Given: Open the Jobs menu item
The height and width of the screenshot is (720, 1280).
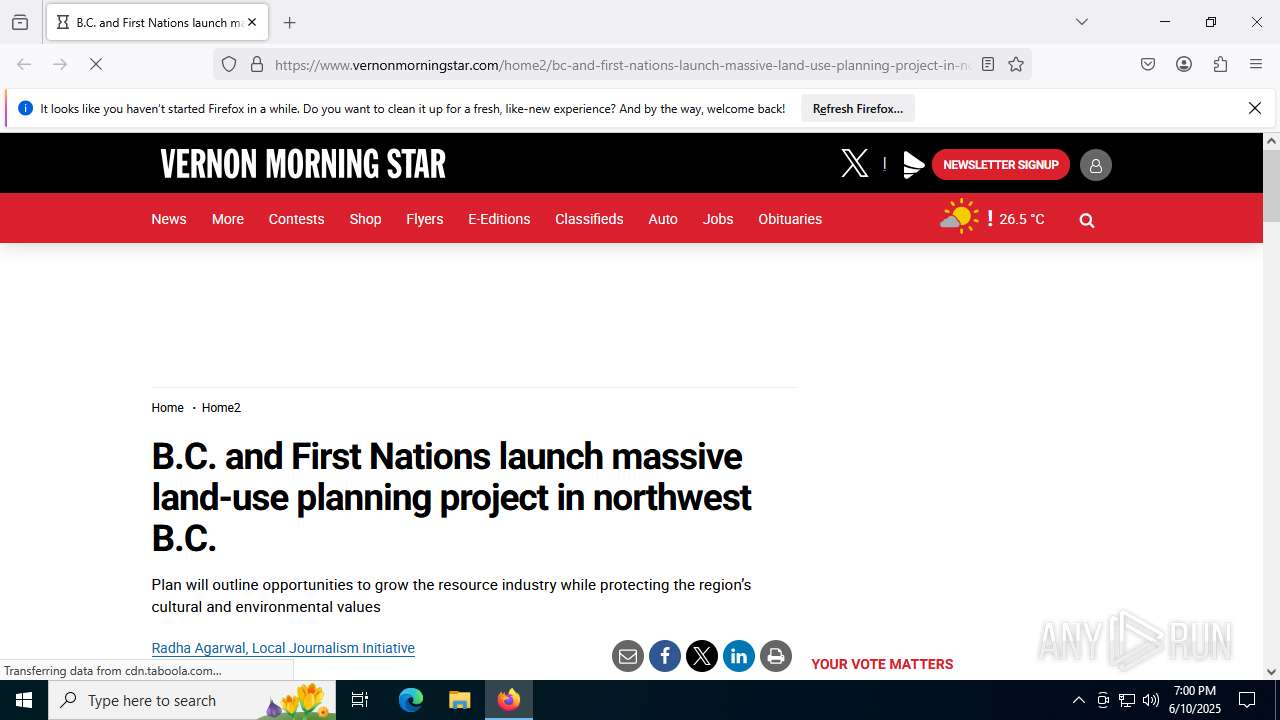Looking at the screenshot, I should (718, 219).
